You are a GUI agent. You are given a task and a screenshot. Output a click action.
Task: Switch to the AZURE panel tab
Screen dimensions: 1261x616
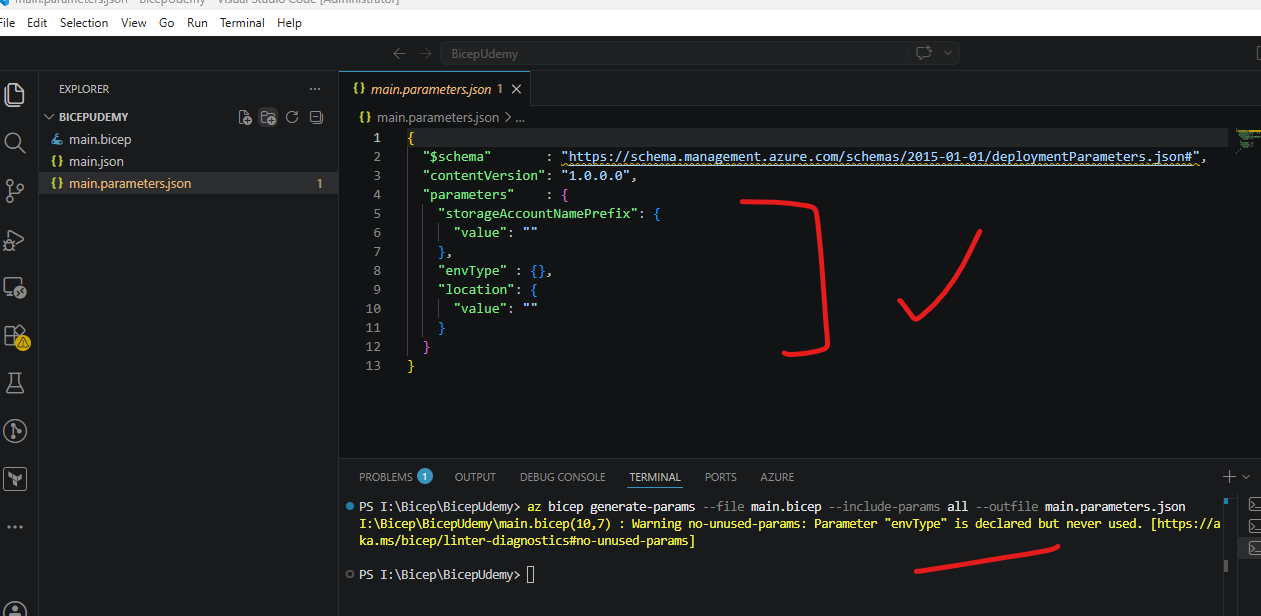(x=777, y=477)
